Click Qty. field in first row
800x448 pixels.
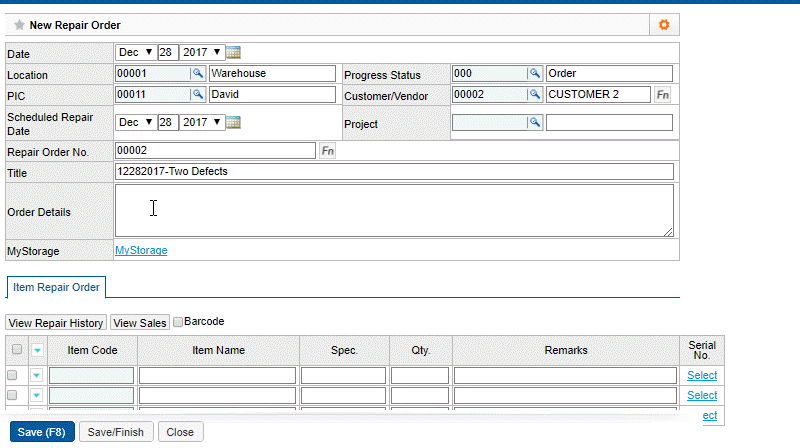click(x=420, y=376)
